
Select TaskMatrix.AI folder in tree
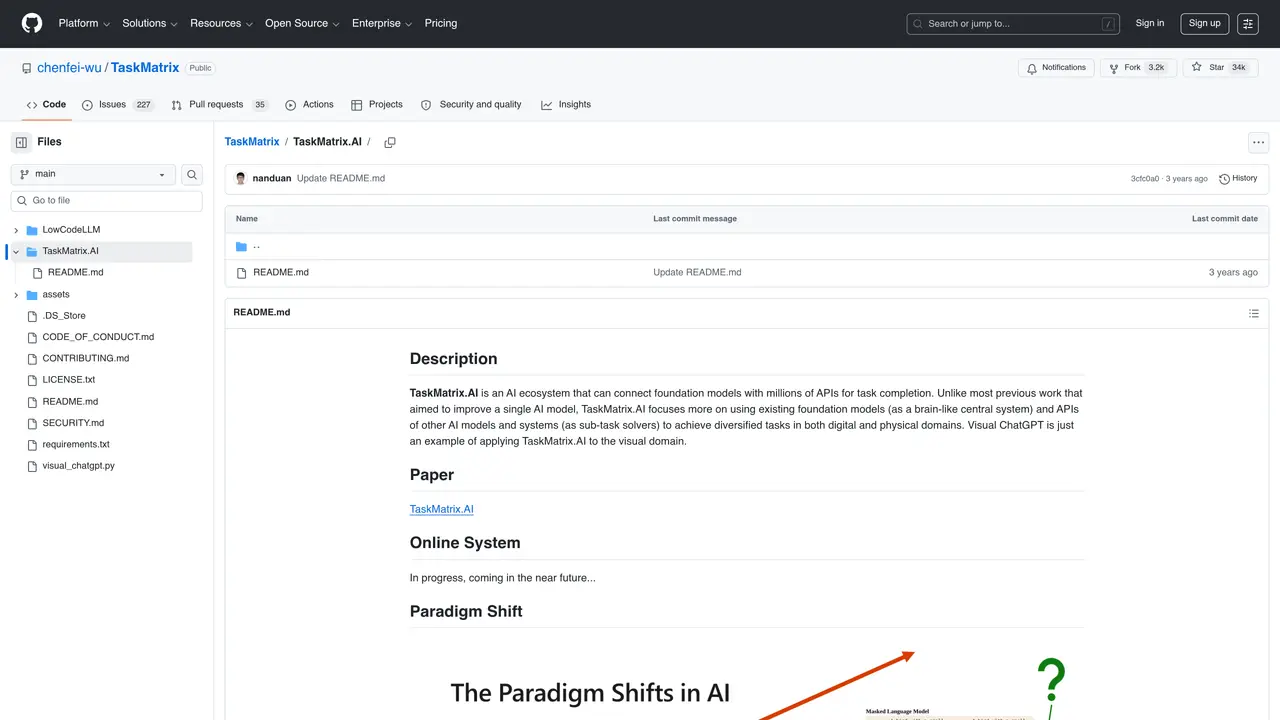pos(70,251)
